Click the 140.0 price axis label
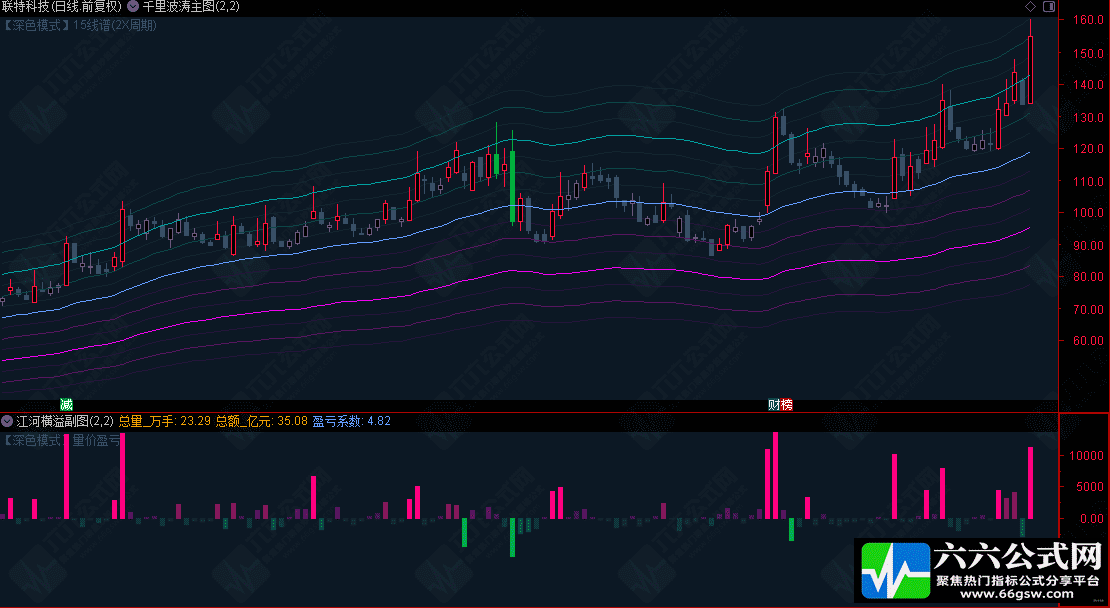Viewport: 1110px width, 608px height. 1088,85
